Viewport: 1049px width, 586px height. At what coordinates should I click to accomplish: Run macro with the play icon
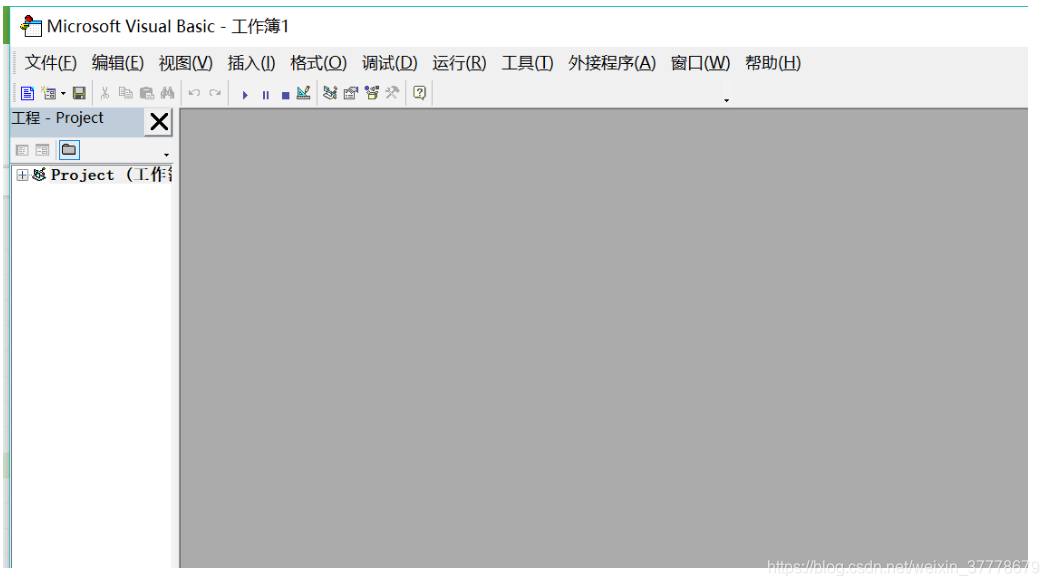[245, 95]
